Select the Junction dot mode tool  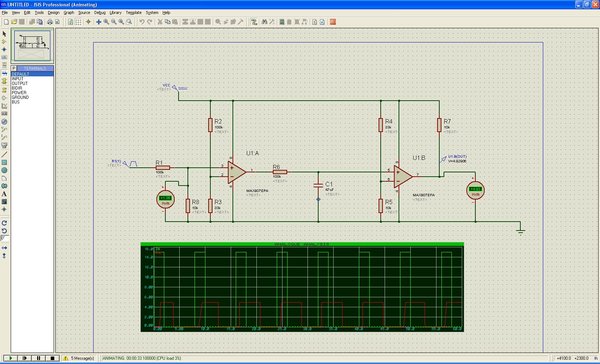(x=4, y=49)
